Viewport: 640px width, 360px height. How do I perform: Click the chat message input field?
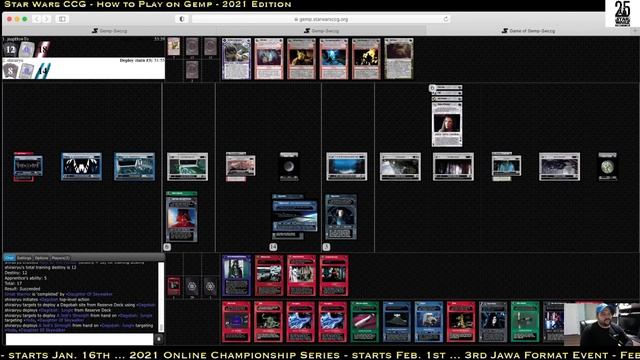click(80, 339)
